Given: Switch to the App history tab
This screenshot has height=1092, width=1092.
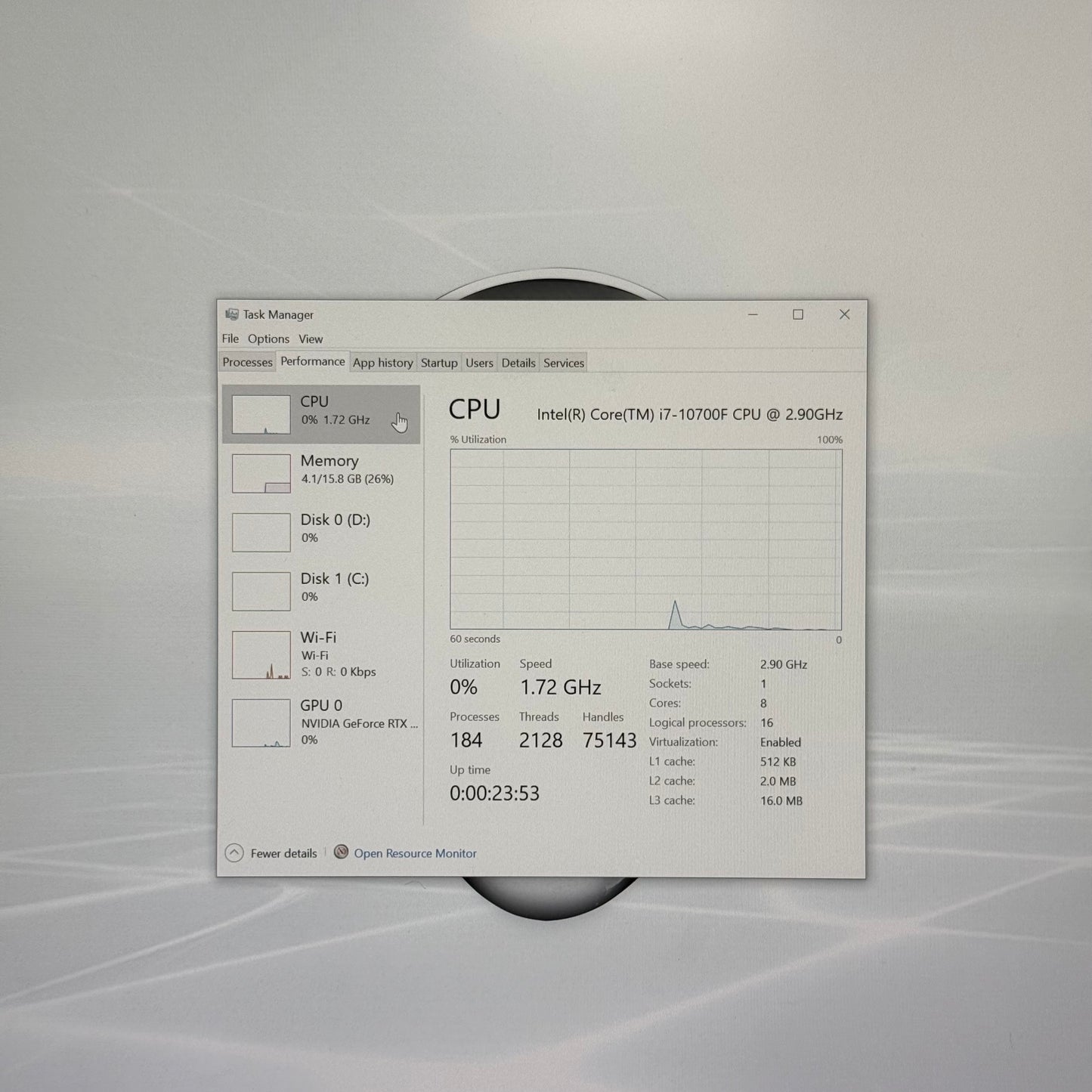Looking at the screenshot, I should (383, 363).
